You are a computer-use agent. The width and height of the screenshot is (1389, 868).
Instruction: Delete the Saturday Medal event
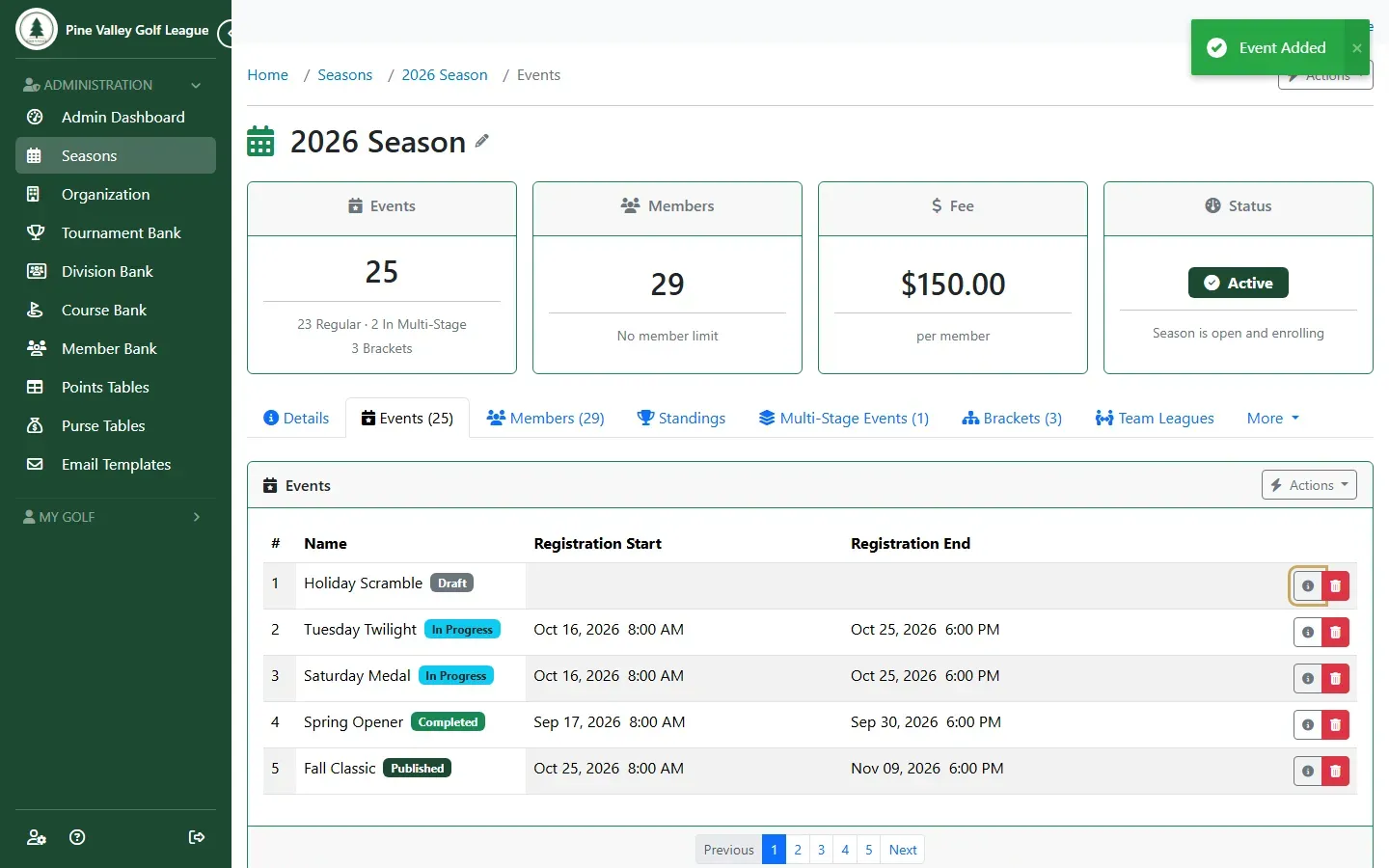[x=1335, y=678]
